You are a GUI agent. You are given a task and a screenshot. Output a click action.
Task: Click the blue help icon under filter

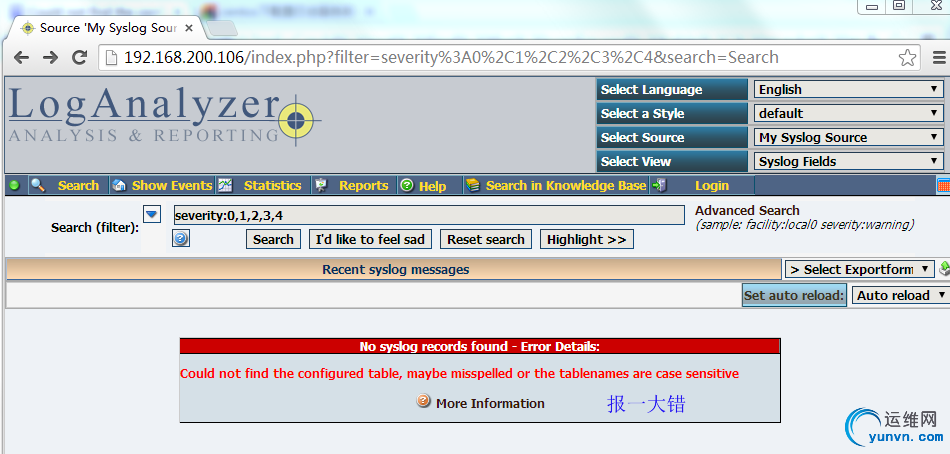(181, 239)
